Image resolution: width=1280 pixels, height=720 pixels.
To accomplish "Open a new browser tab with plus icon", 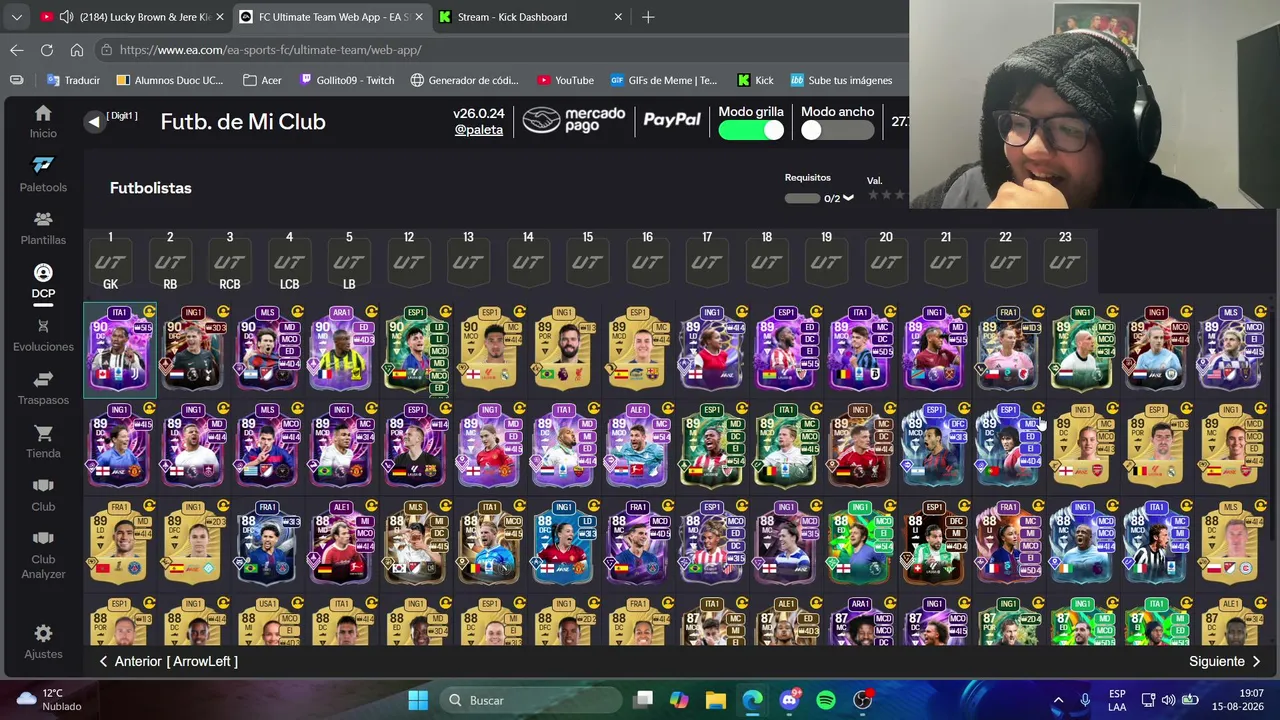I will click(648, 17).
